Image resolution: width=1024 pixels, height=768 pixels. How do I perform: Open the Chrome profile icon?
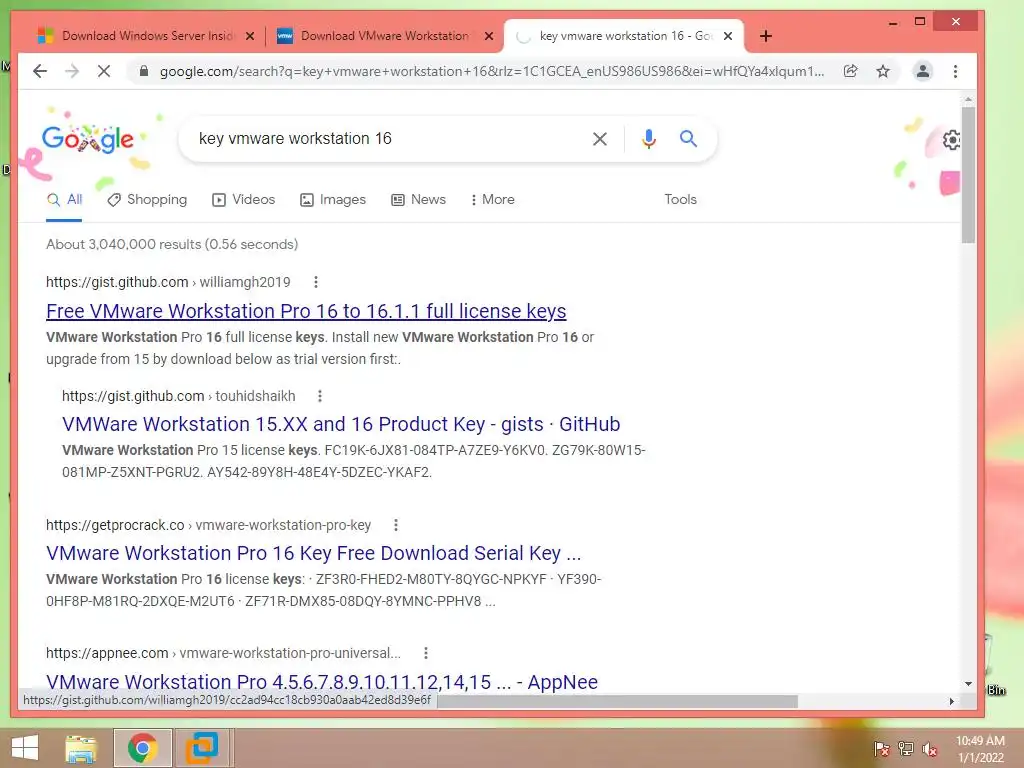(922, 71)
